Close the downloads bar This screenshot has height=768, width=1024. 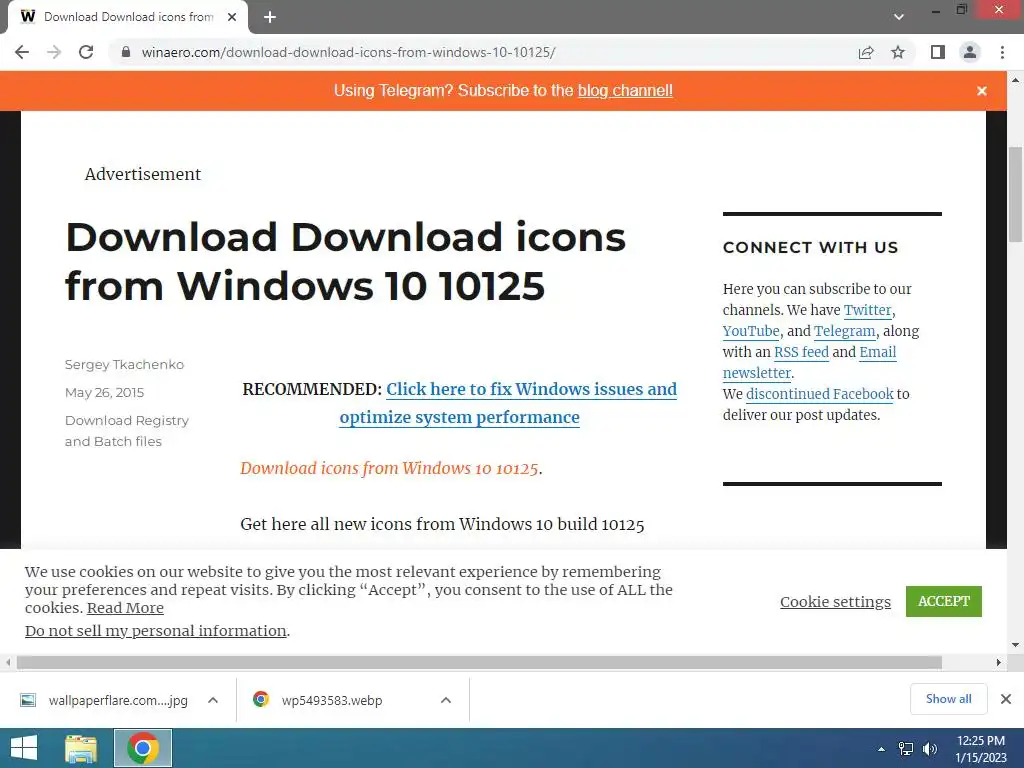[x=1006, y=699]
